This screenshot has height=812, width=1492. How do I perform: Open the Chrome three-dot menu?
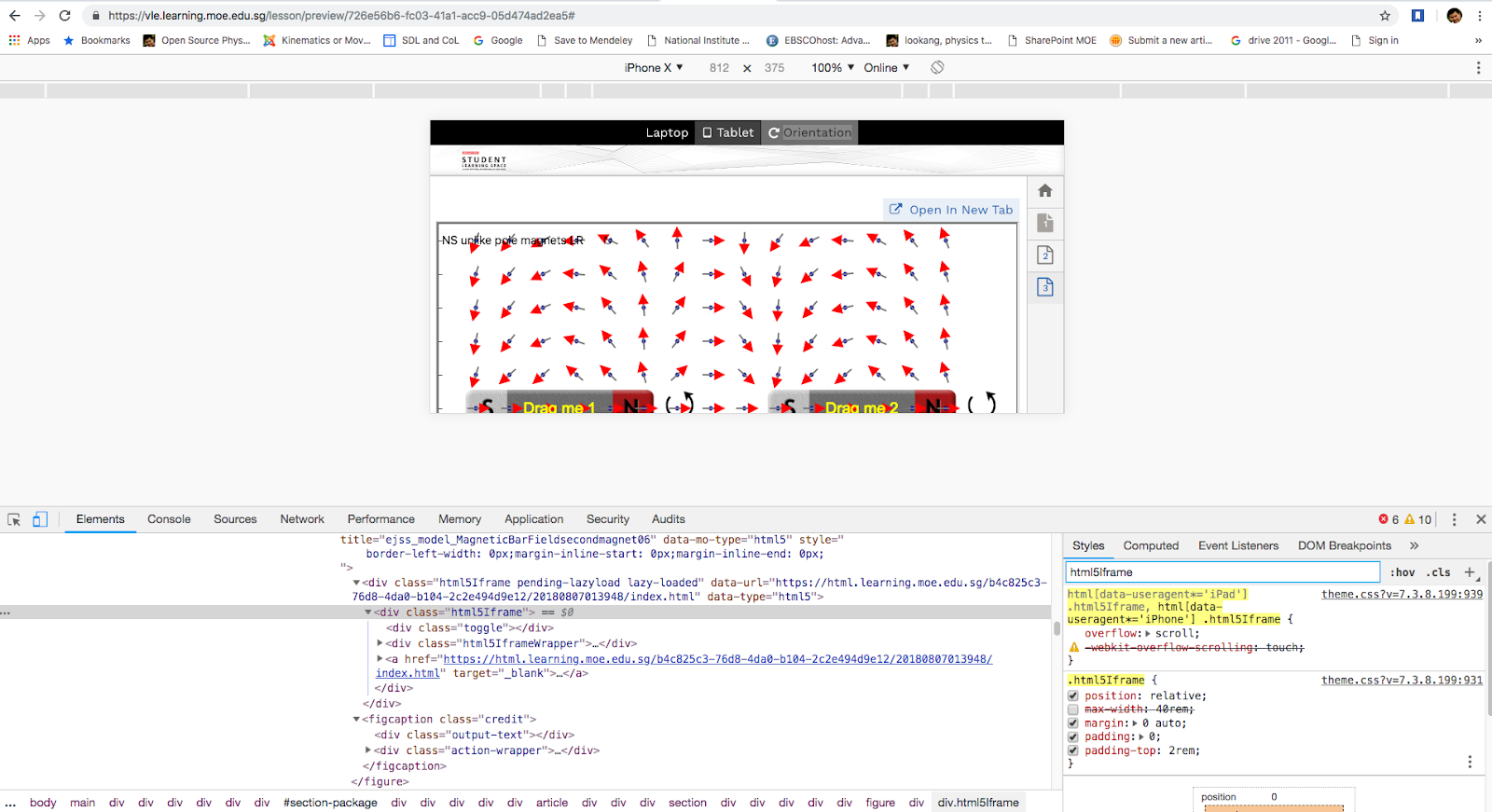click(1480, 16)
